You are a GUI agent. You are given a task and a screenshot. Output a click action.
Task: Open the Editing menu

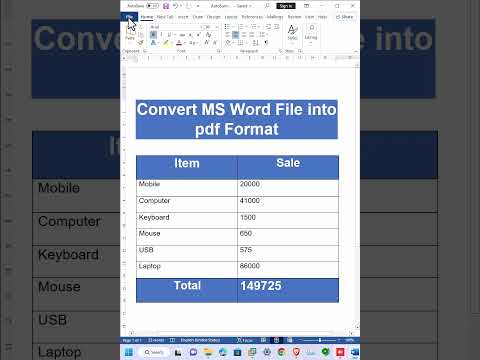coord(311,34)
